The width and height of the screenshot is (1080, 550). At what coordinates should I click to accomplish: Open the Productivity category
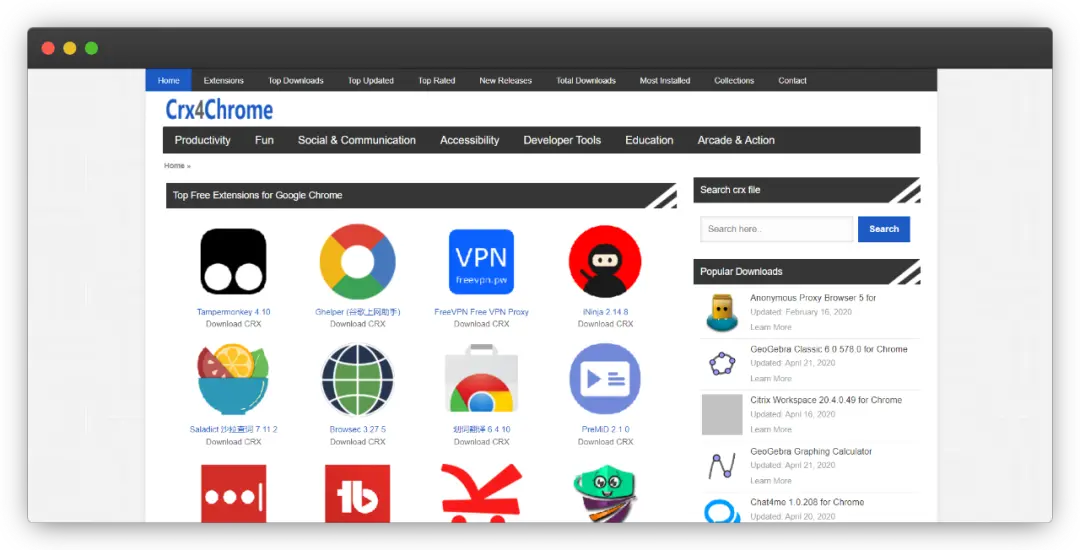coord(202,140)
